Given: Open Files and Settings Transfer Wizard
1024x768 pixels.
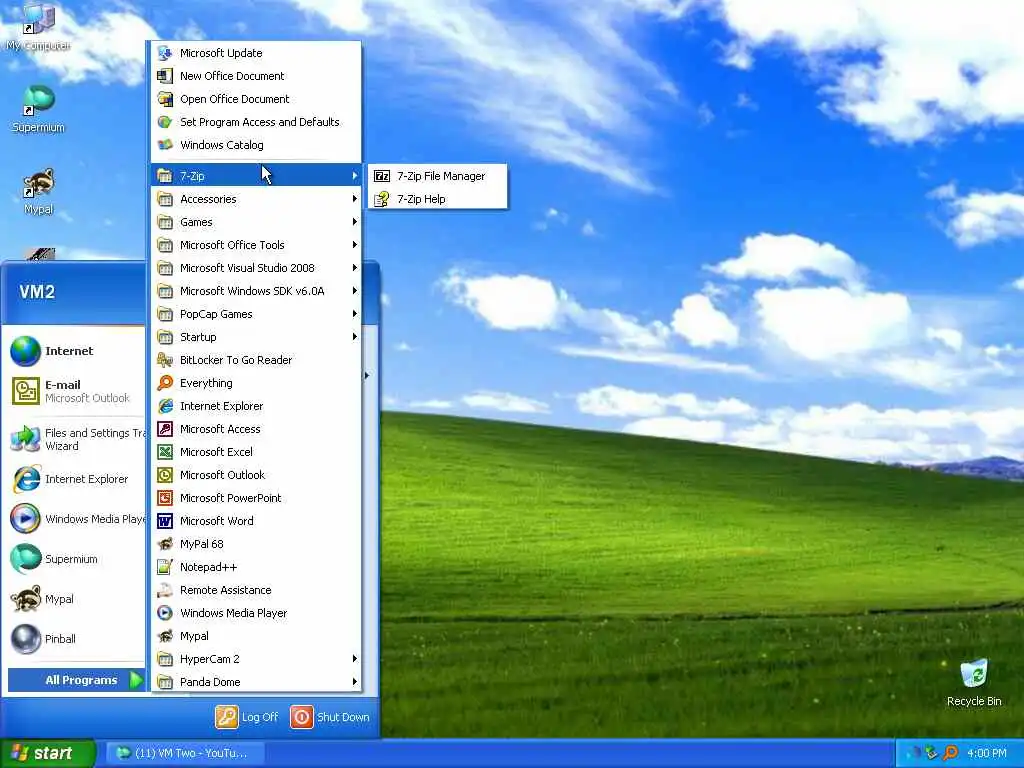Looking at the screenshot, I should point(76,439).
